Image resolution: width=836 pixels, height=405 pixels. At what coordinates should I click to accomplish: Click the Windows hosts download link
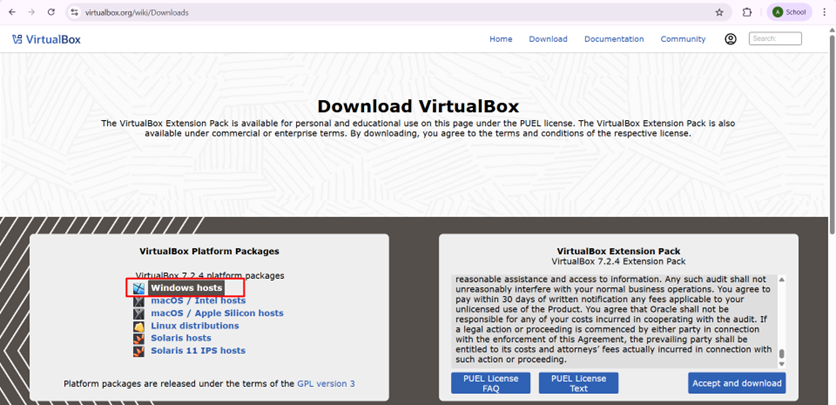[x=186, y=288]
